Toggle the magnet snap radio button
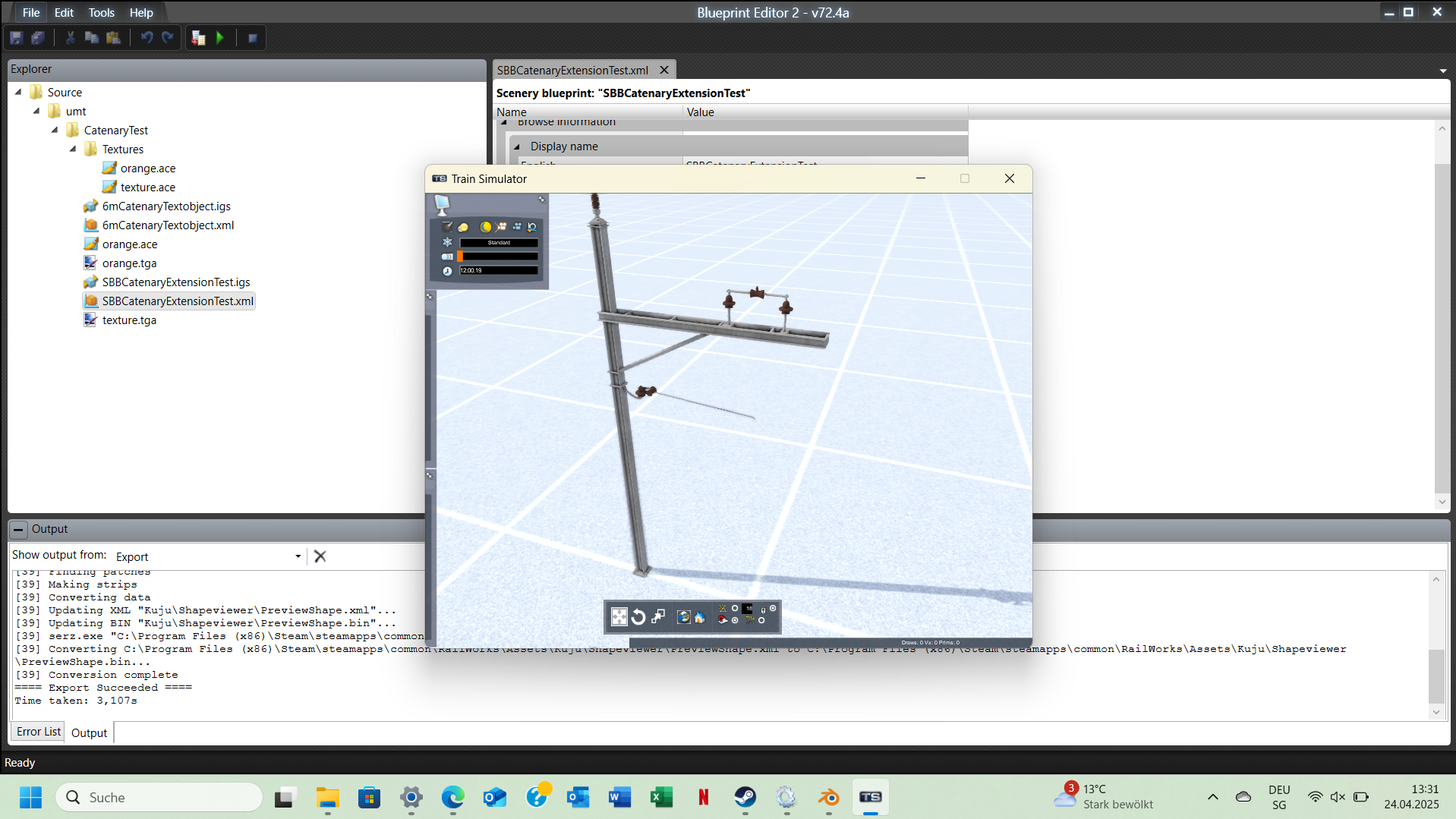Image resolution: width=1456 pixels, height=819 pixels. pyautogui.click(x=735, y=620)
